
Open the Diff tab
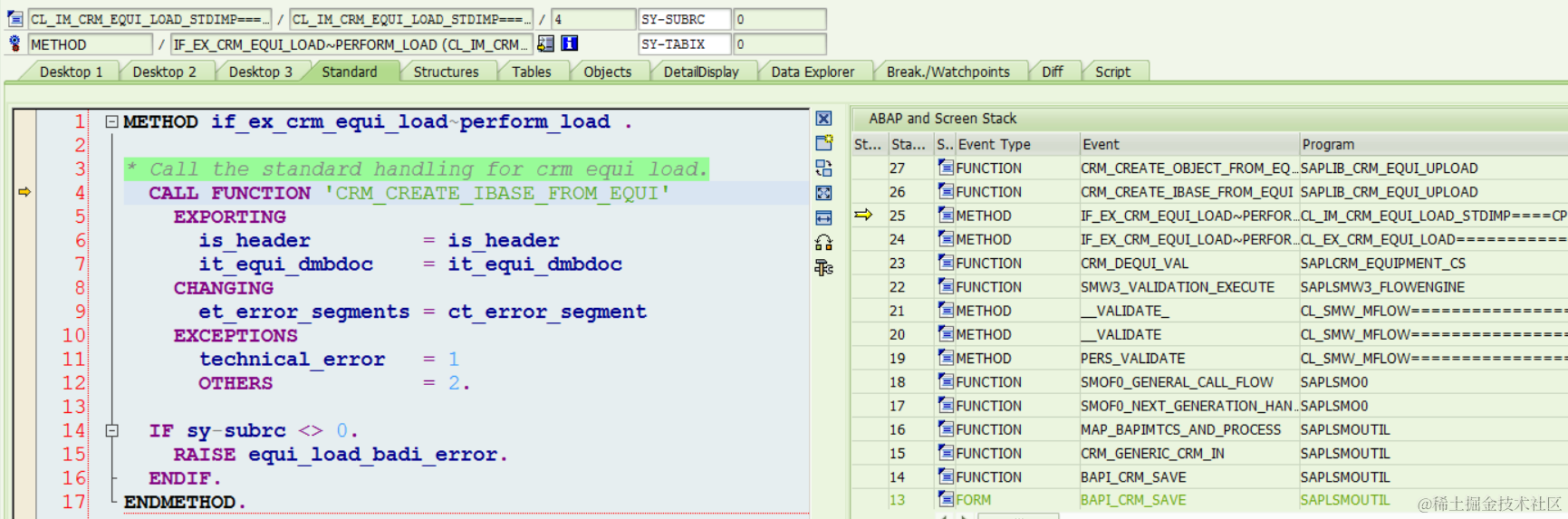tap(1053, 72)
